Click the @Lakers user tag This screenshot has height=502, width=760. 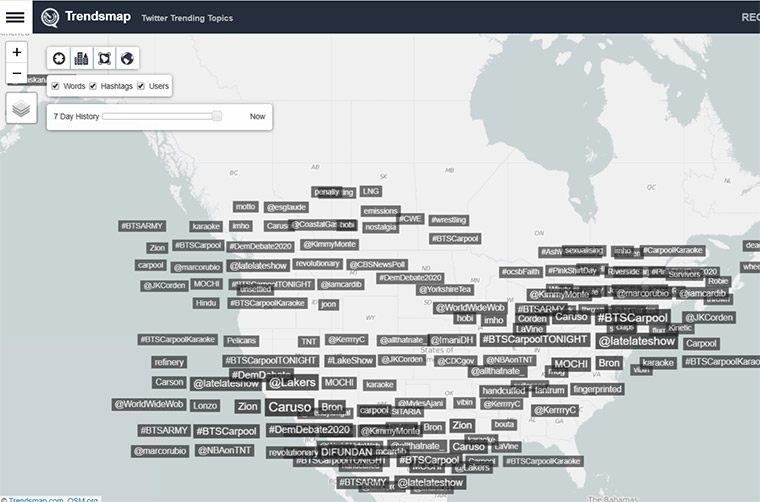[293, 382]
